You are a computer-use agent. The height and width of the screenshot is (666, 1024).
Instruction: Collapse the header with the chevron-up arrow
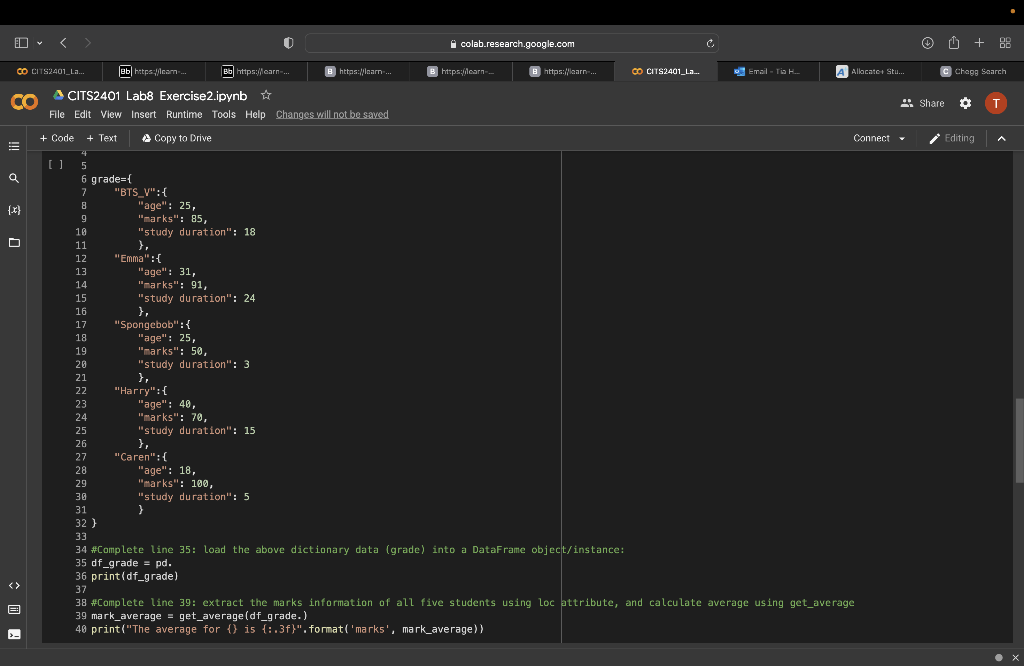[x=1002, y=138]
